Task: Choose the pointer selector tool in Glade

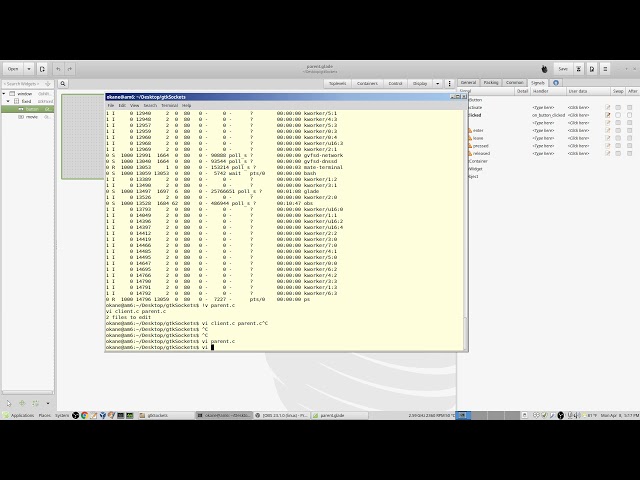Action: [9, 404]
